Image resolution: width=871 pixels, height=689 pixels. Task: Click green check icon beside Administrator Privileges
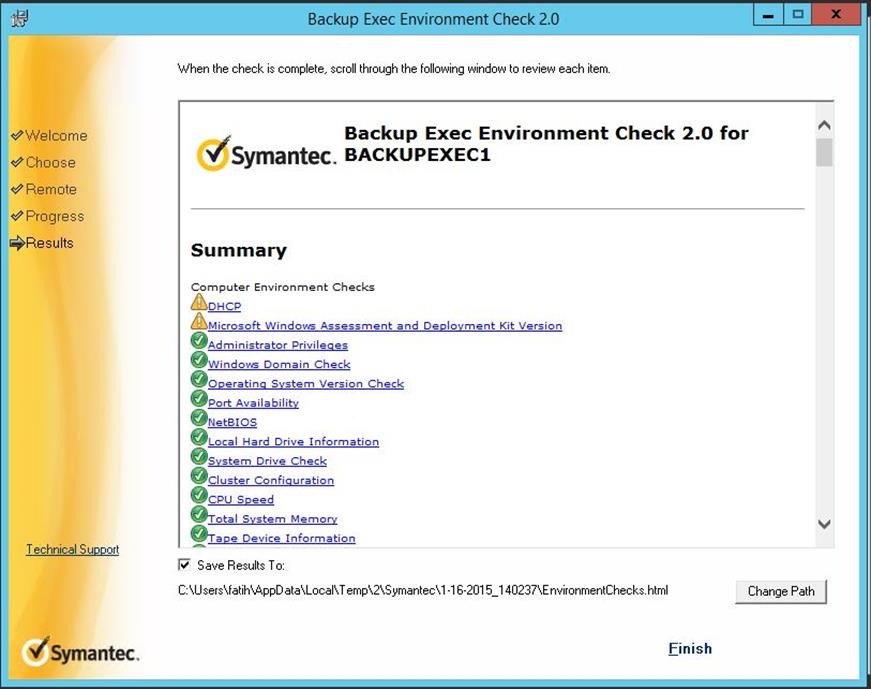coord(199,341)
